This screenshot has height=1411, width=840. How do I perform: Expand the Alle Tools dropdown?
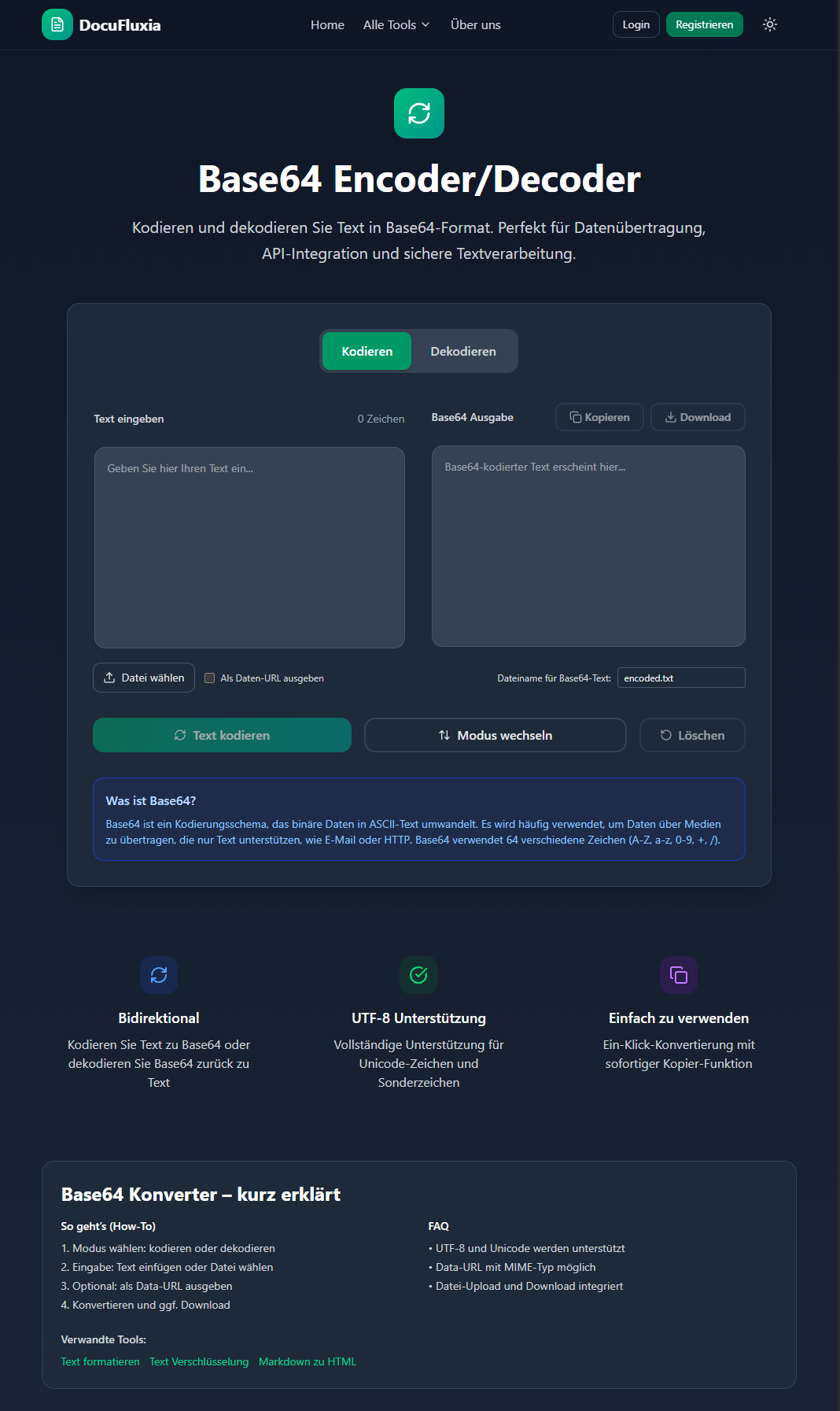tap(396, 24)
